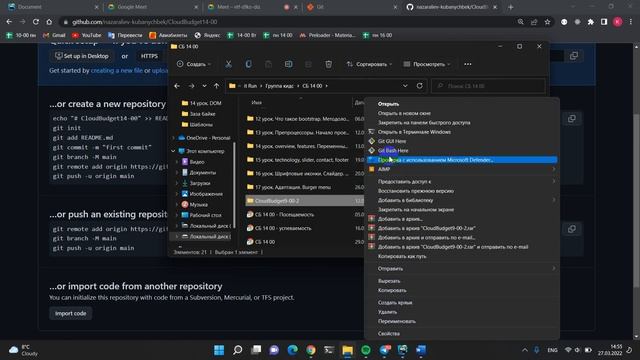Image resolution: width=640 pixels, height=360 pixels.
Task: Click Explorer search field
Action: pyautogui.click(x=488, y=86)
